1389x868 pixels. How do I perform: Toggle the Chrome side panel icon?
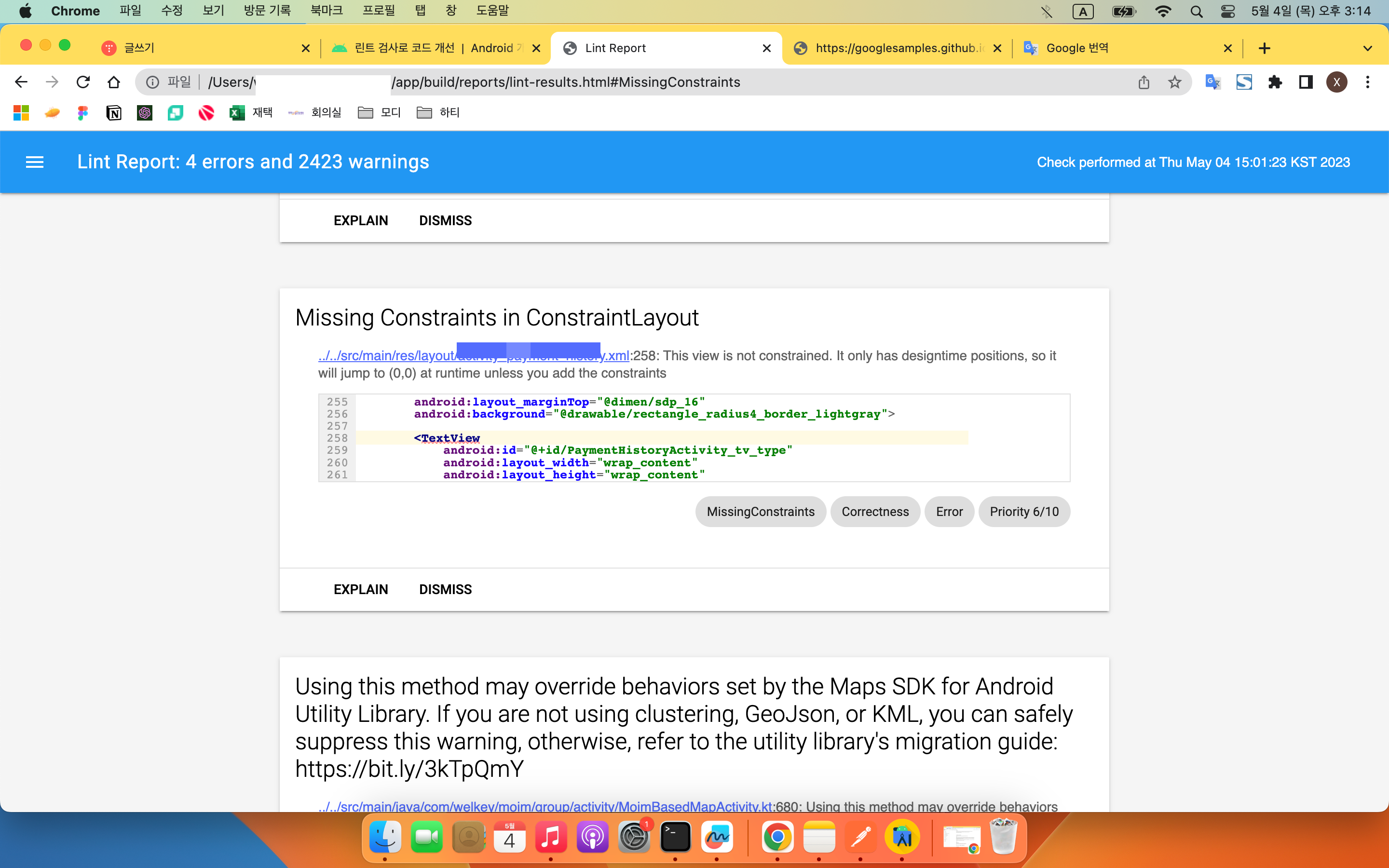1306,82
